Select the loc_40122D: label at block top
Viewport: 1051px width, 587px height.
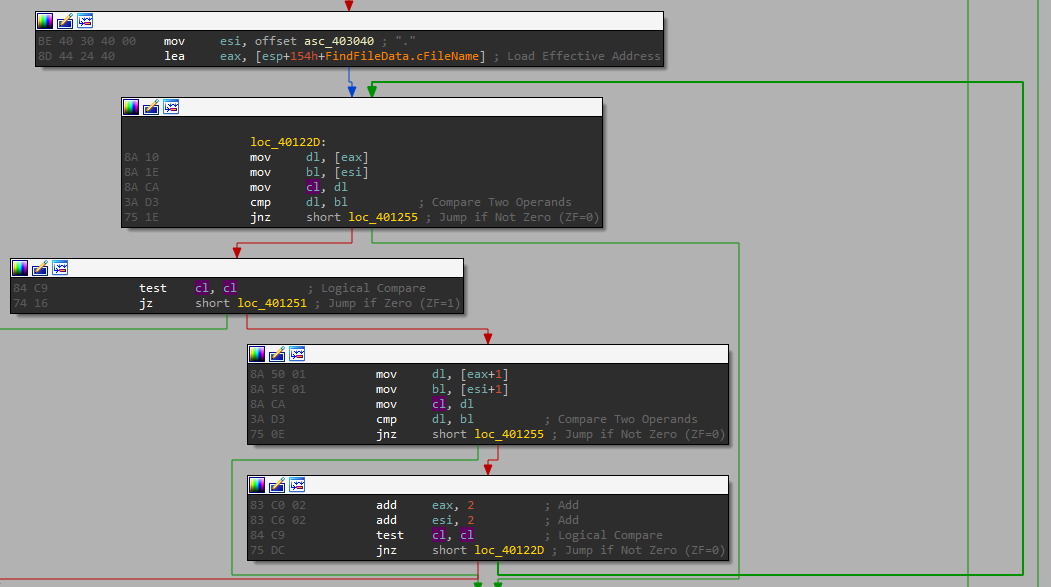click(x=288, y=143)
